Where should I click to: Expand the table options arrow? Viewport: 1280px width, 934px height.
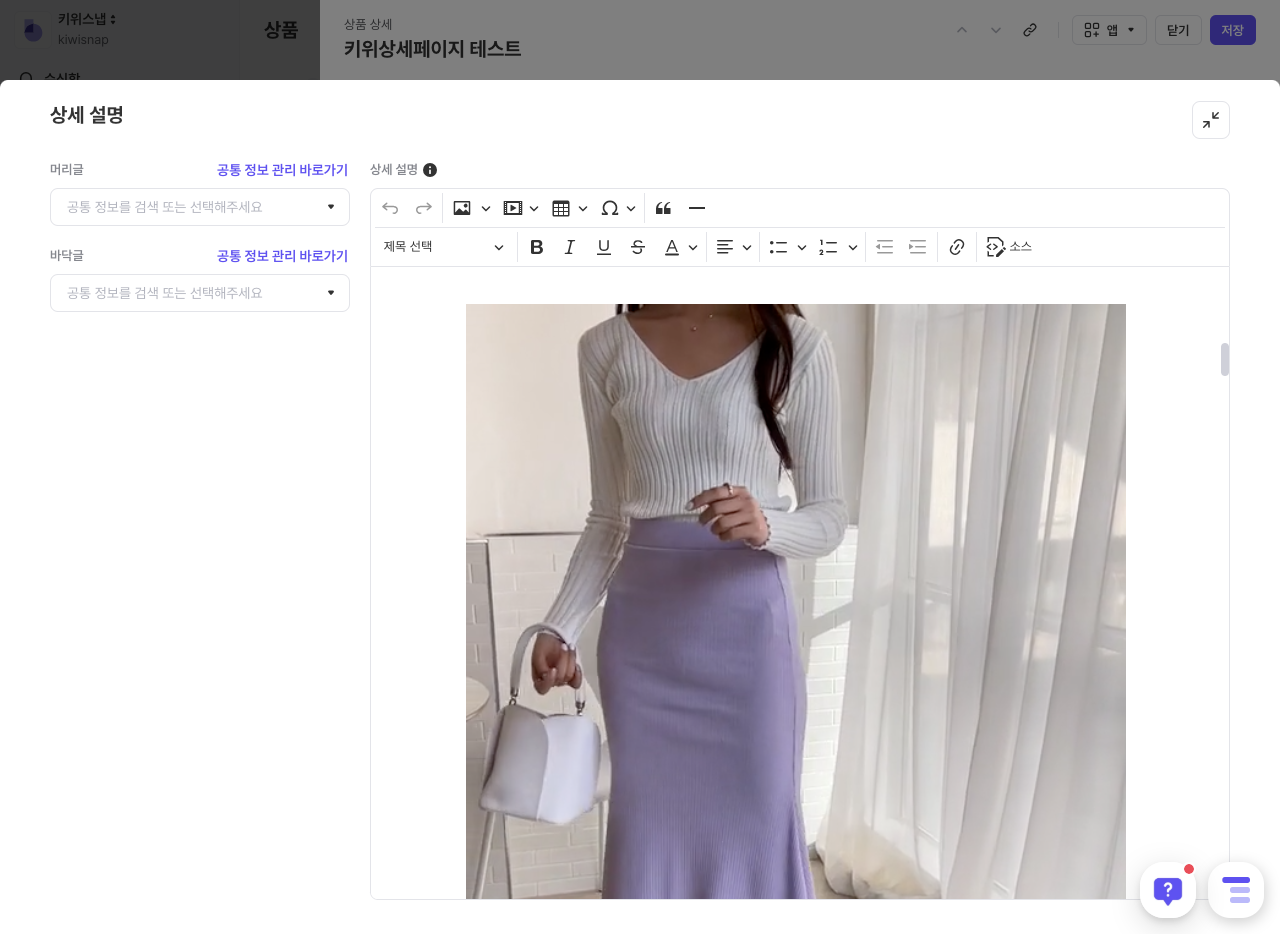coord(583,208)
